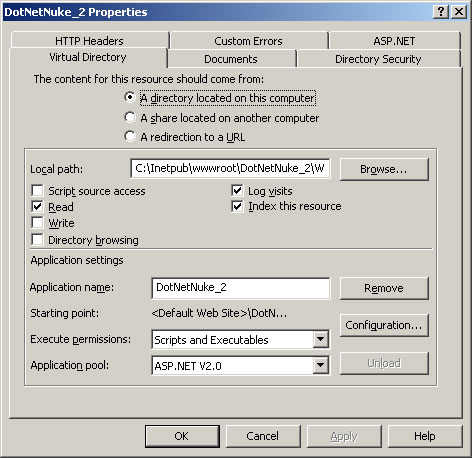Enable the Write permission checkbox
Screen dimensions: 472x458
click(x=37, y=223)
